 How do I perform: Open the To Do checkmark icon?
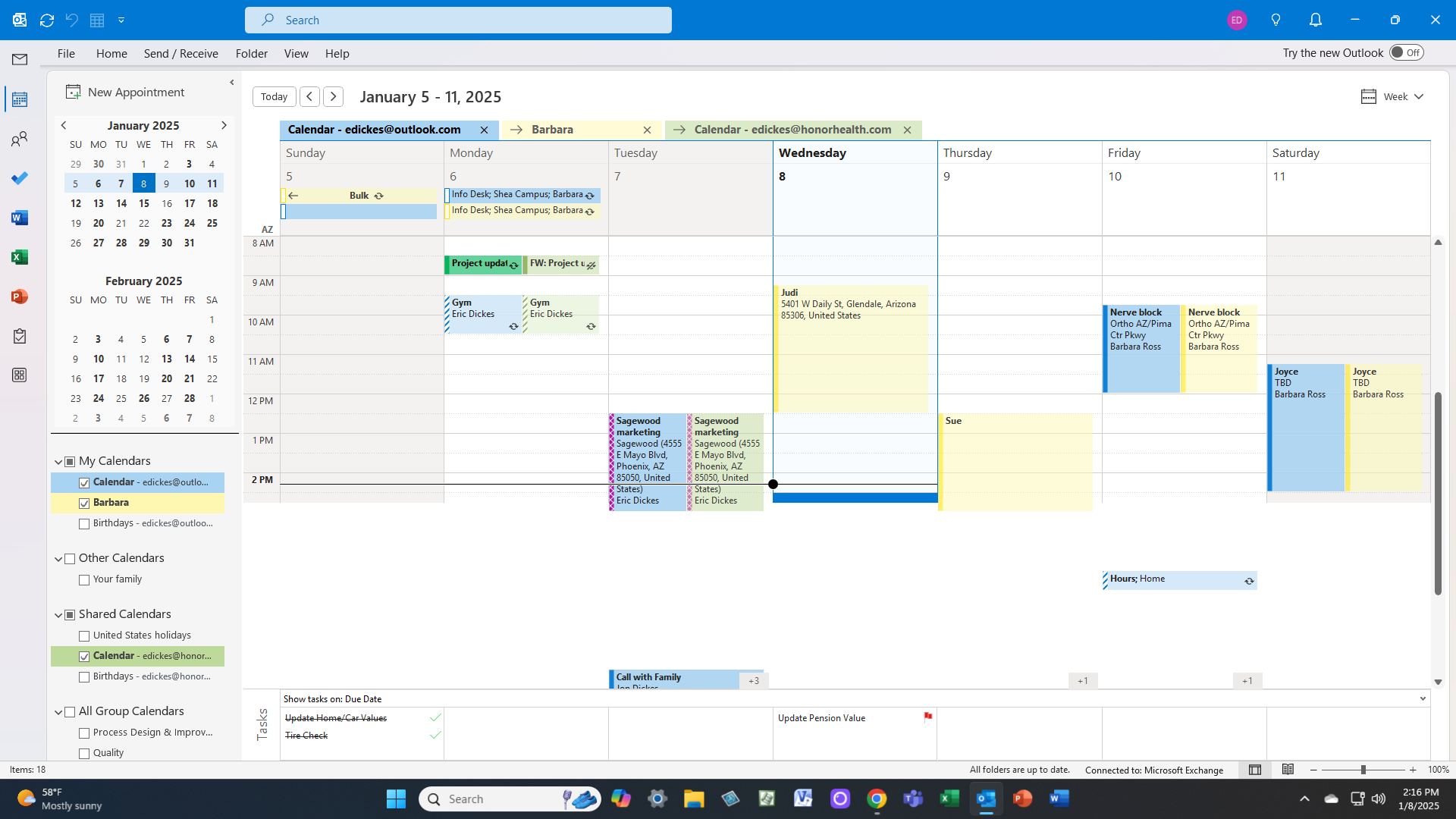pos(20,178)
